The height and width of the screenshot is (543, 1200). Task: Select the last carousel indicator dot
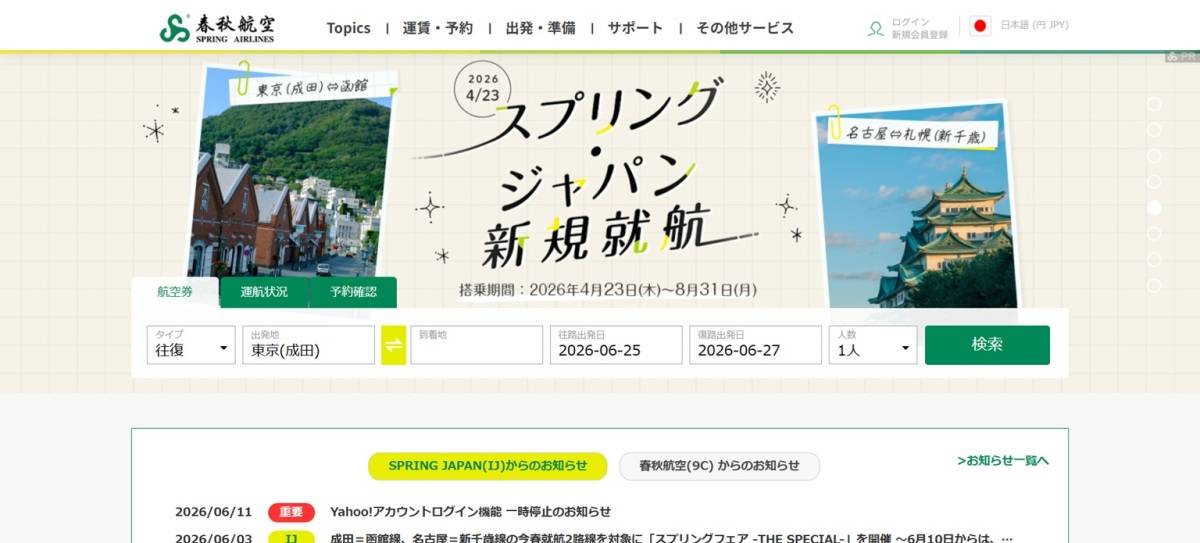pyautogui.click(x=1154, y=285)
